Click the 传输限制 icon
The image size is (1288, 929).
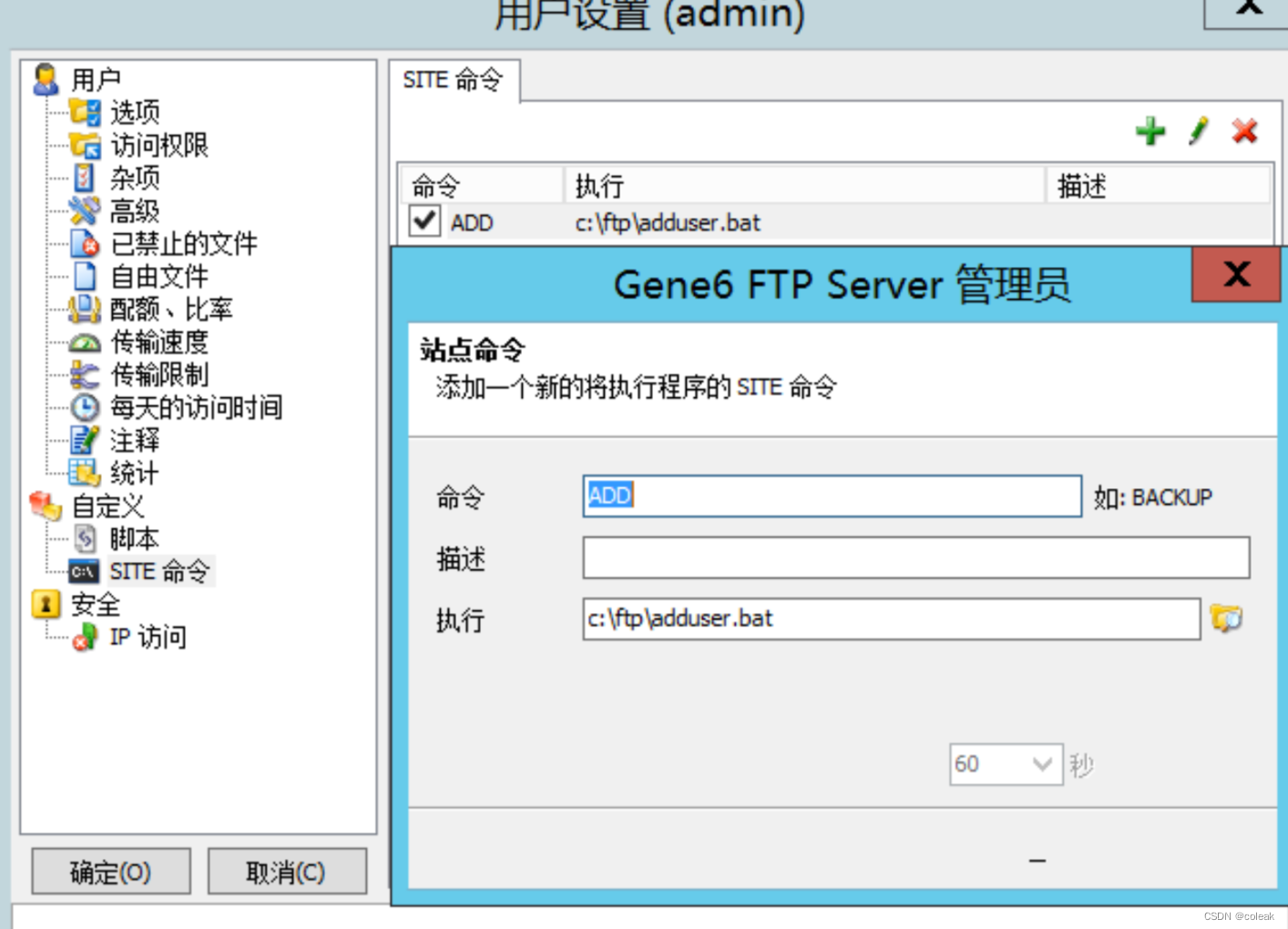[x=85, y=374]
